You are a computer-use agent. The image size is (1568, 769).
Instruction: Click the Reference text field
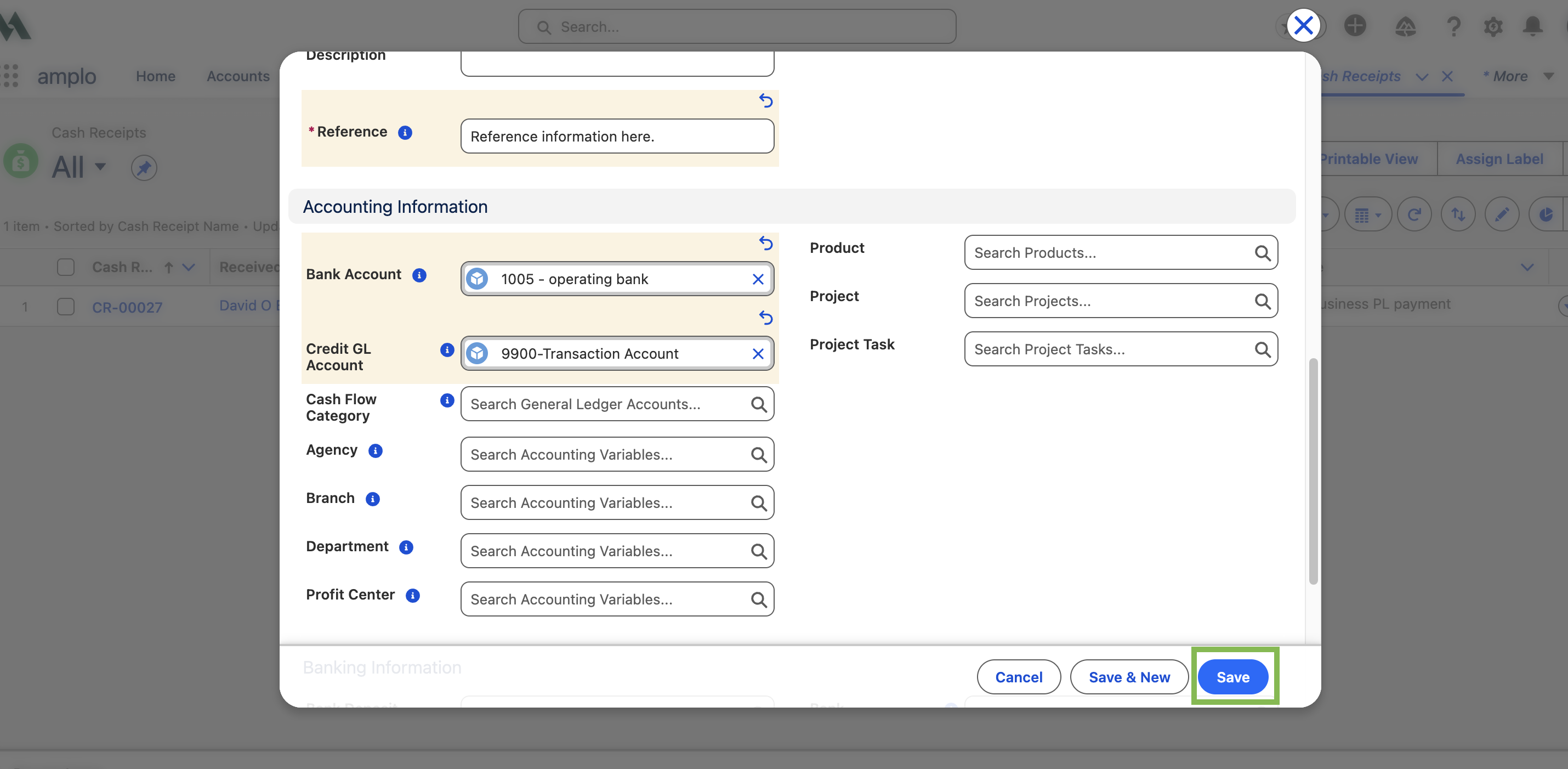point(617,136)
